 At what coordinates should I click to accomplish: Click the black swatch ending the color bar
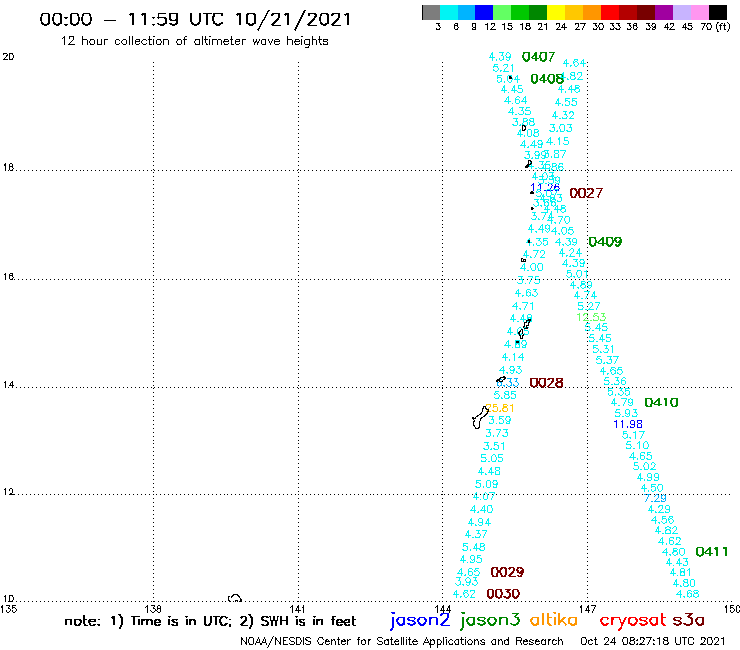[717, 12]
